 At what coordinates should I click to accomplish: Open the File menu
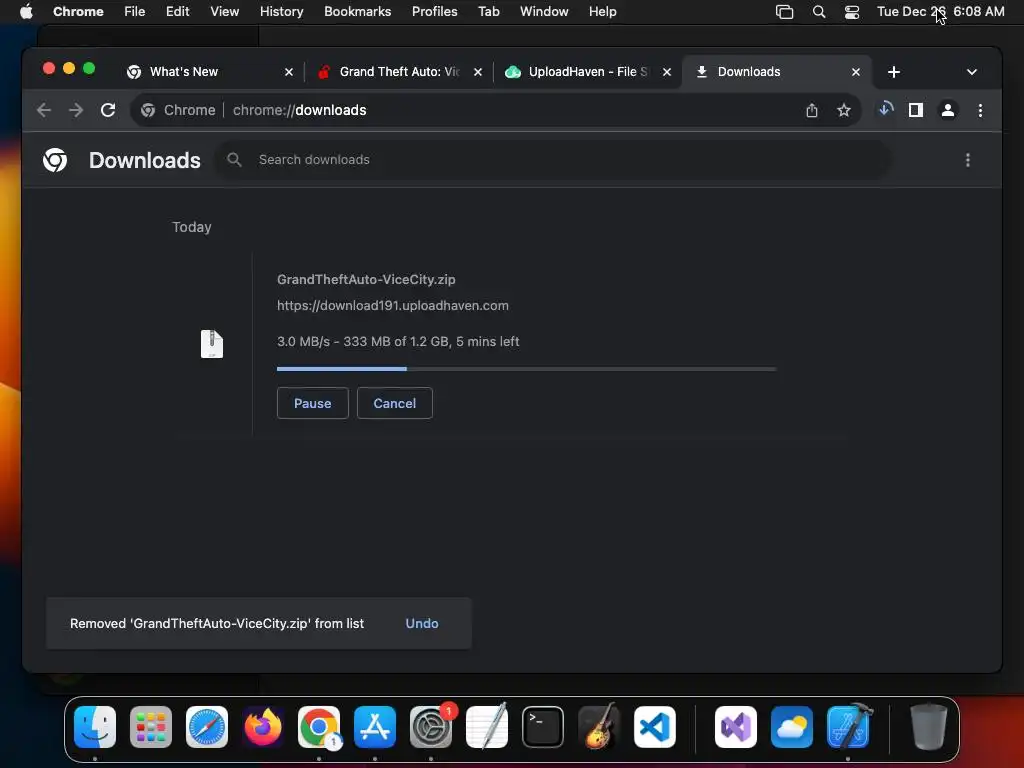click(135, 12)
